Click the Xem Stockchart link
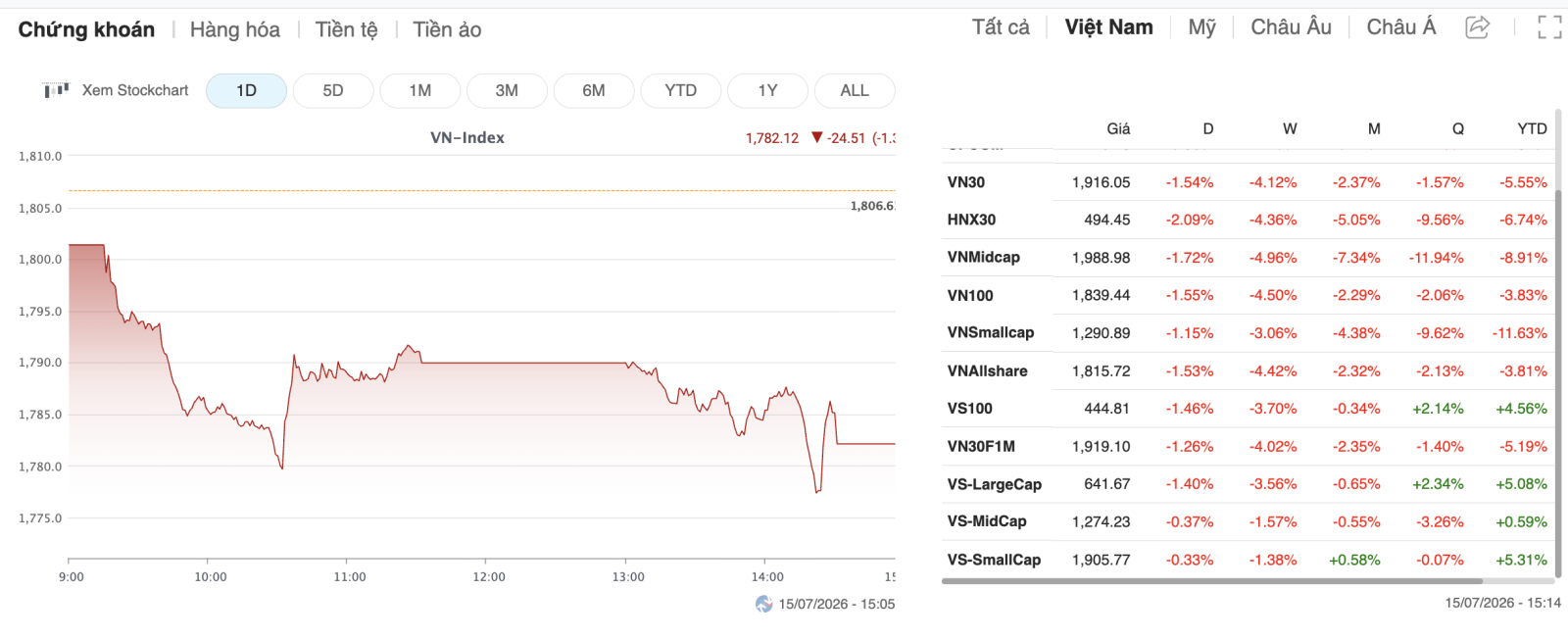Image resolution: width=1568 pixels, height=639 pixels. (x=135, y=90)
